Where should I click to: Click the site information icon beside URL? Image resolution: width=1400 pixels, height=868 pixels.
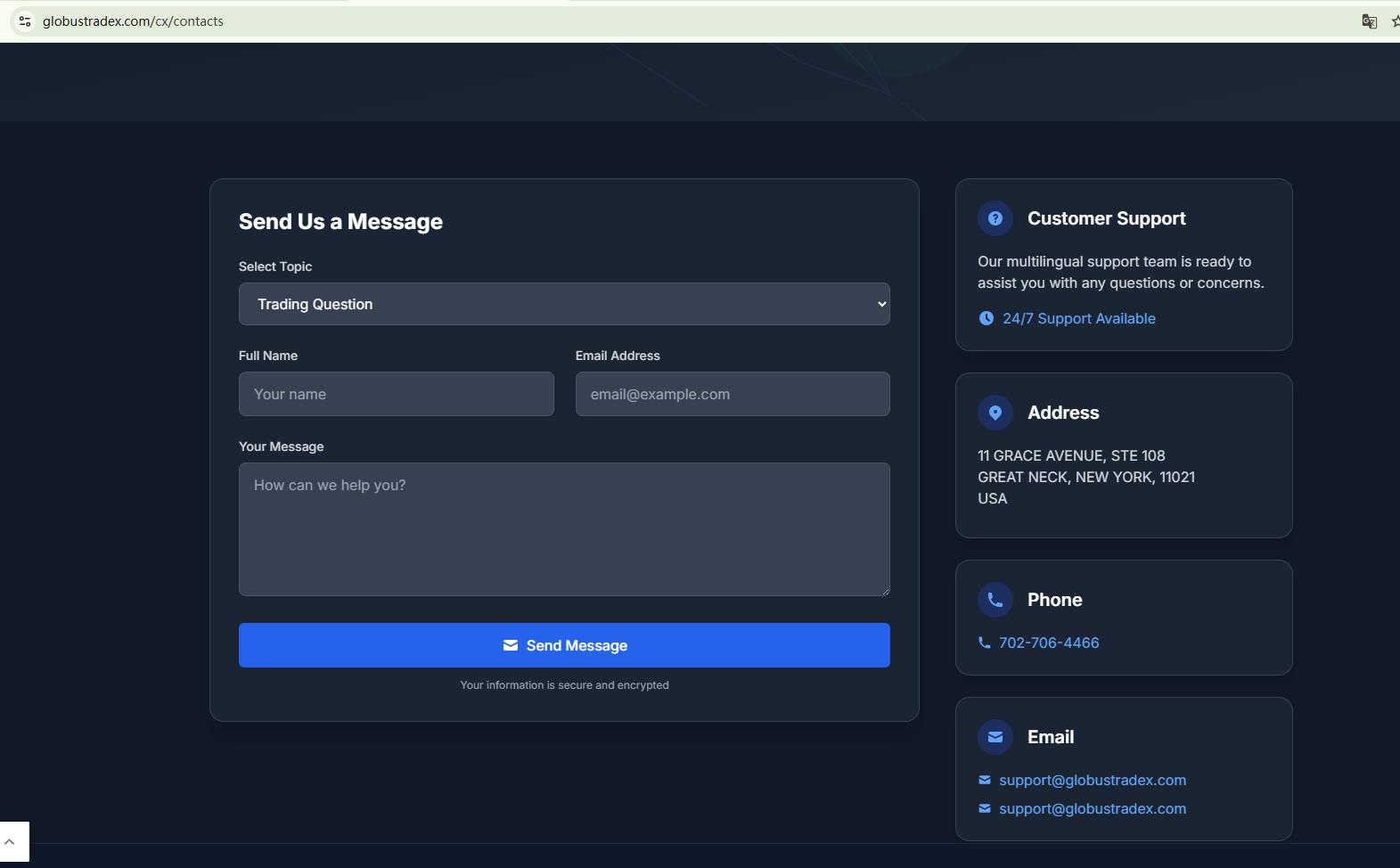point(24,21)
